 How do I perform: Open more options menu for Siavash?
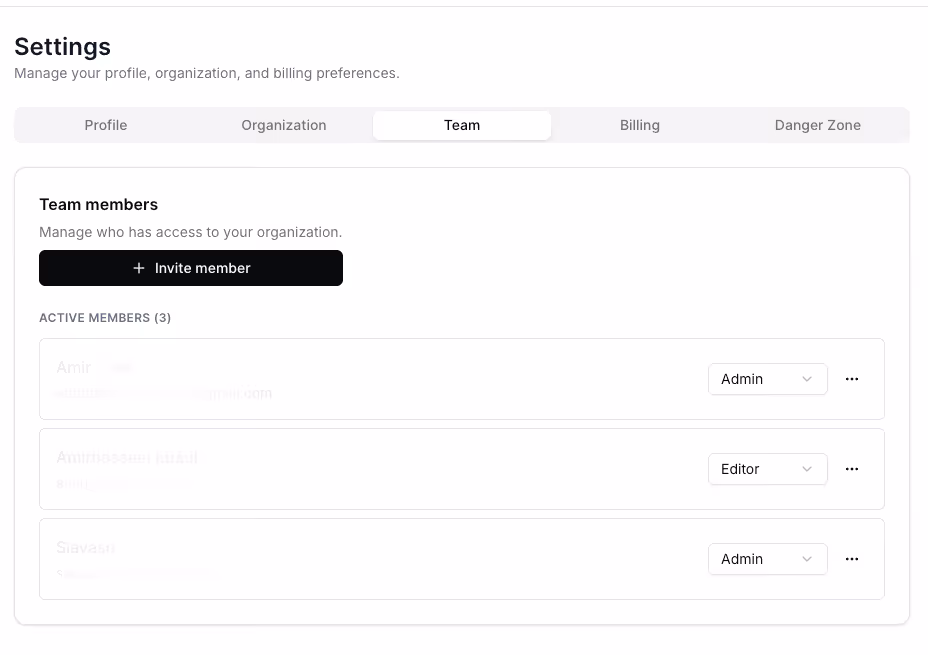852,559
